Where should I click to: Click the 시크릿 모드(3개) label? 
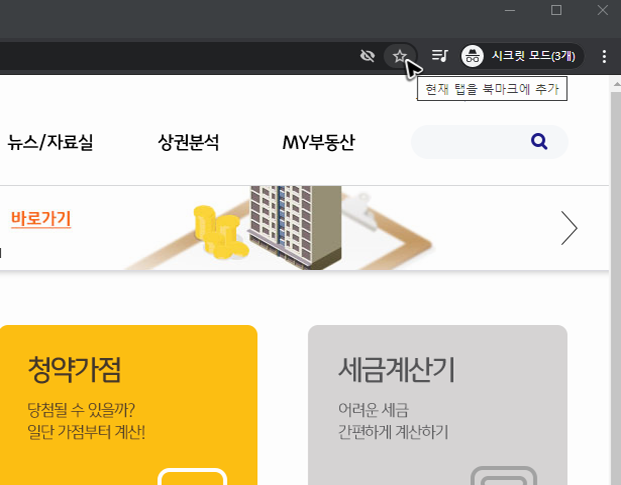[x=533, y=56]
